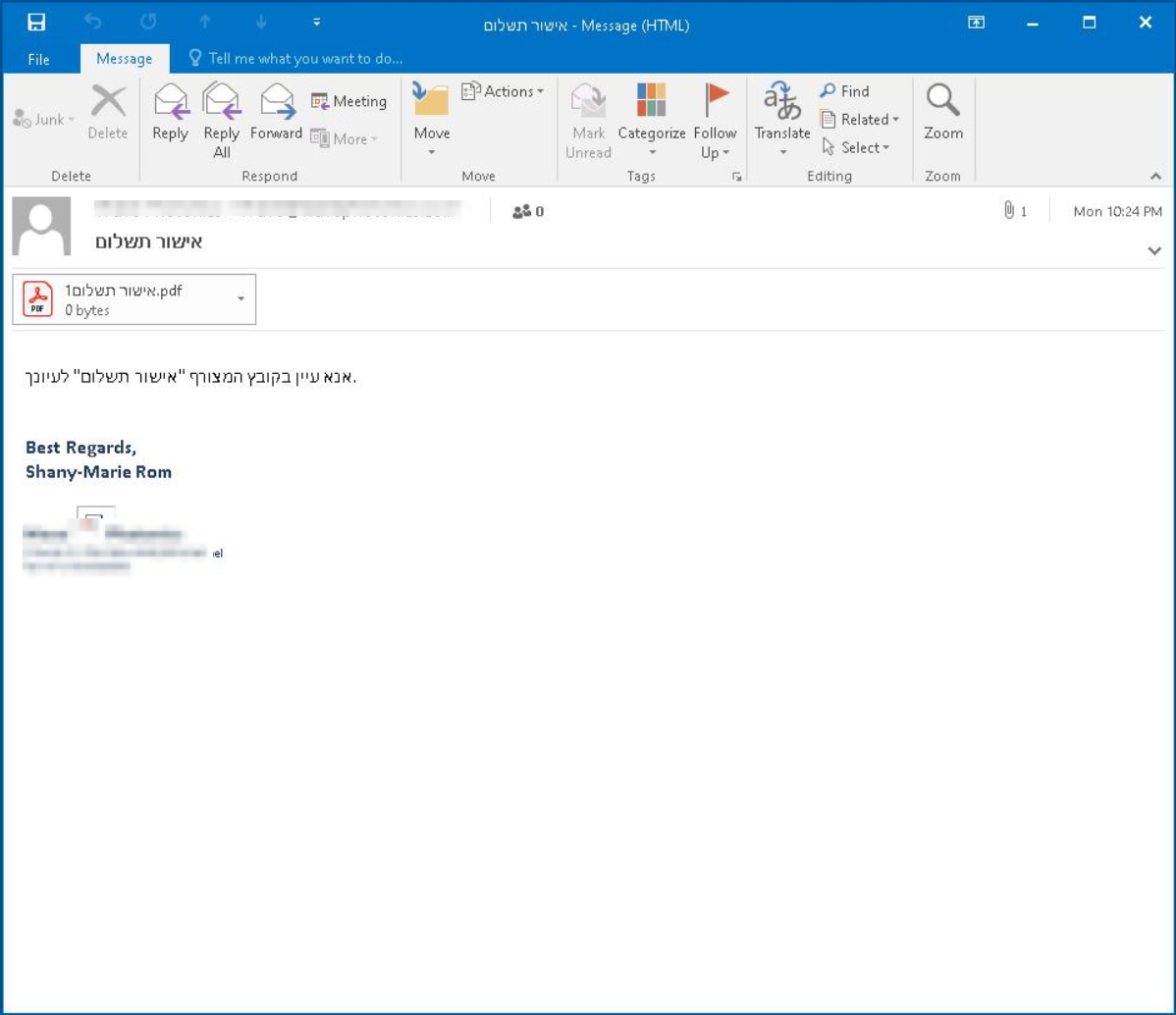
Task: Expand the More respond options
Action: pos(345,138)
